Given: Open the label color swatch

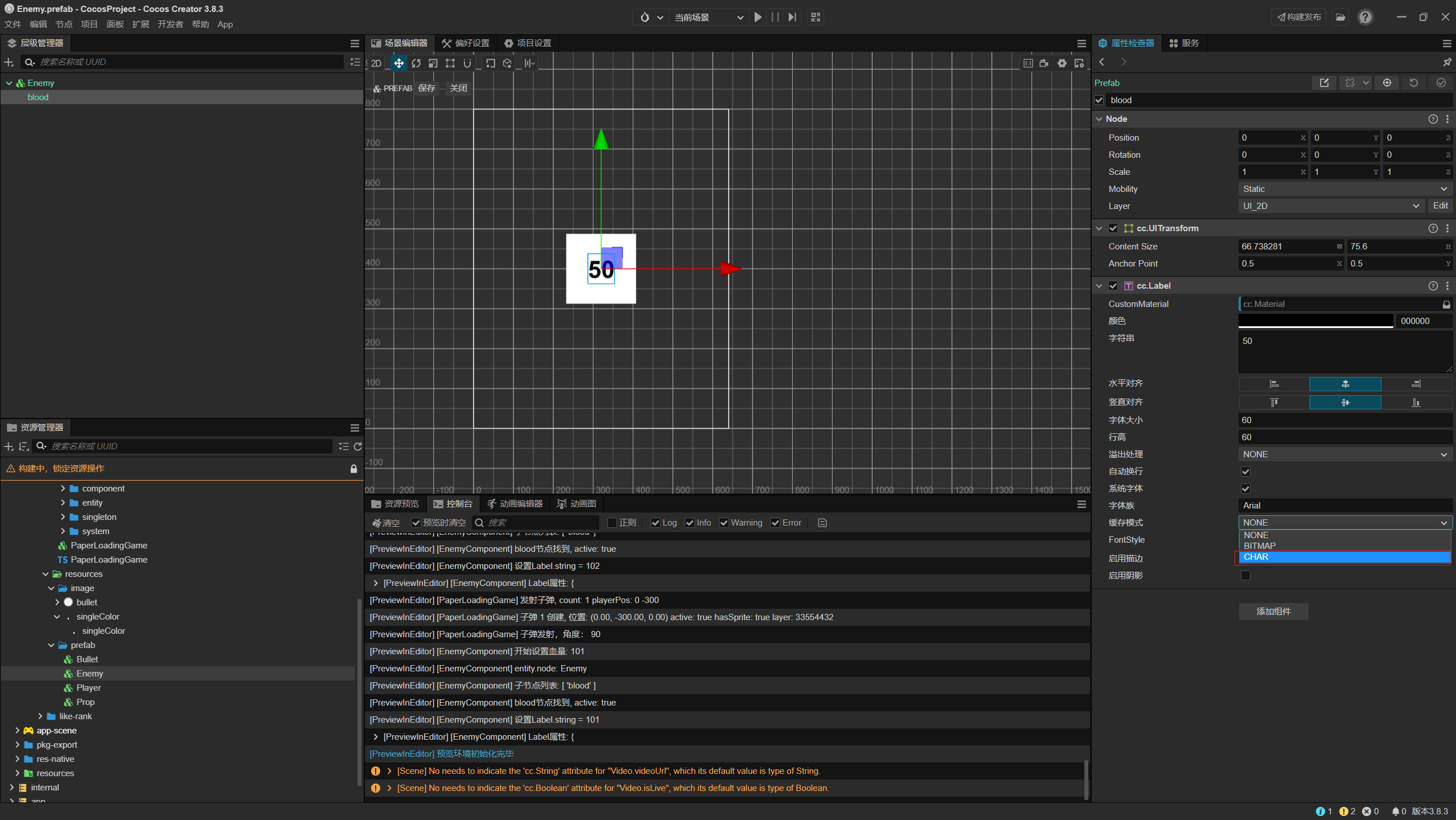Looking at the screenshot, I should coord(1315,321).
